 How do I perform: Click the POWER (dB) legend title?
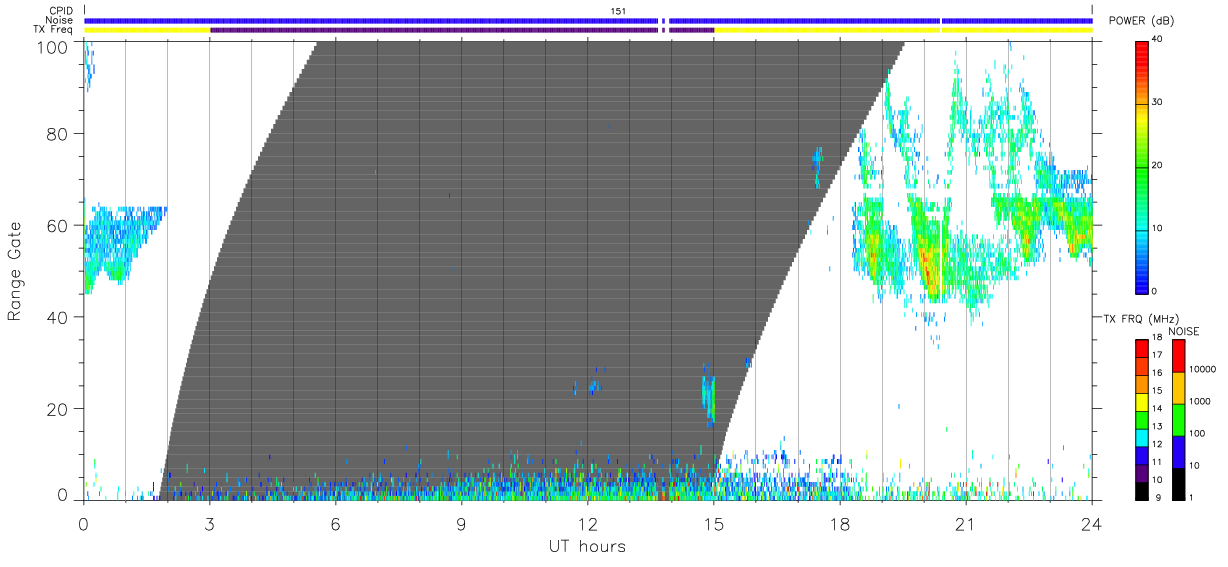coord(1141,21)
